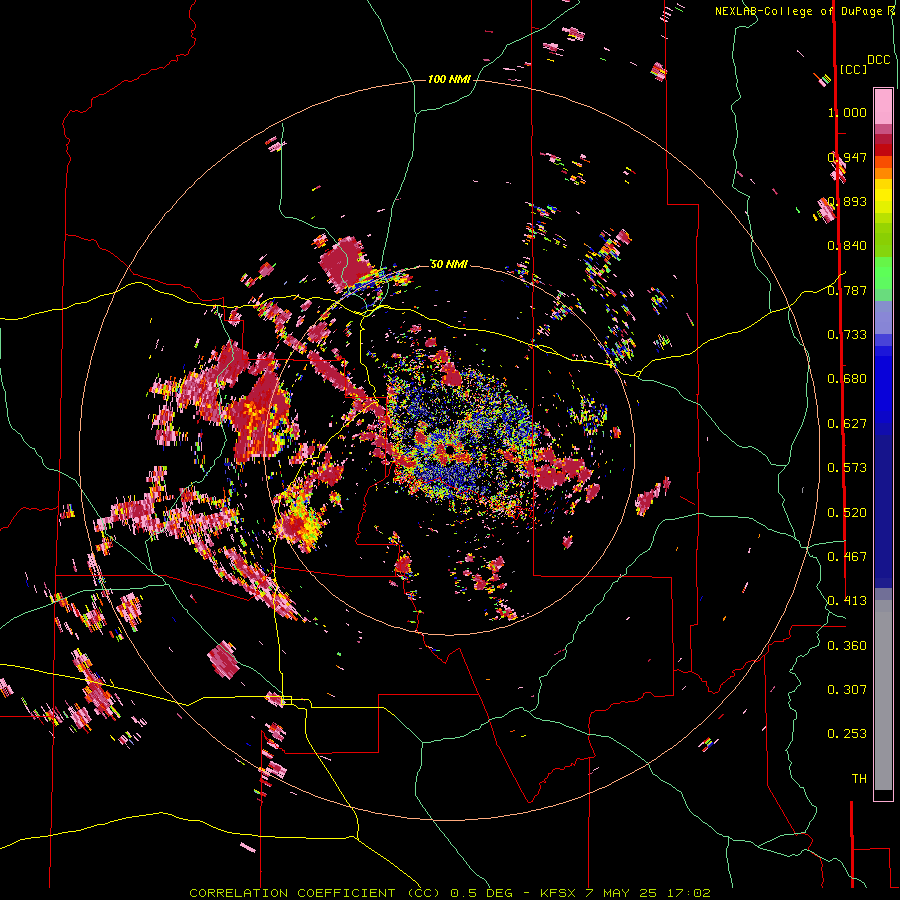This screenshot has width=900, height=900.
Task: Pick the bright green band in the color scale
Action: pyautogui.click(x=883, y=273)
